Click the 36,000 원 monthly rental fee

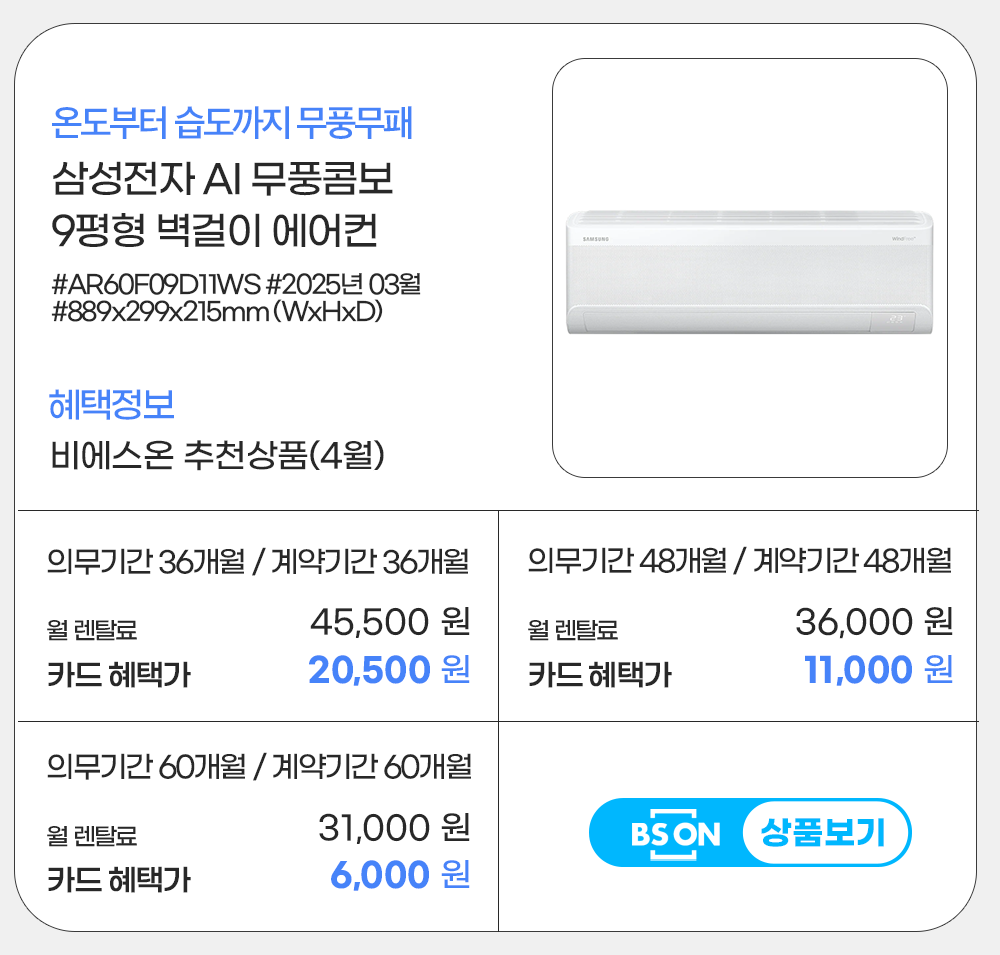[873, 622]
